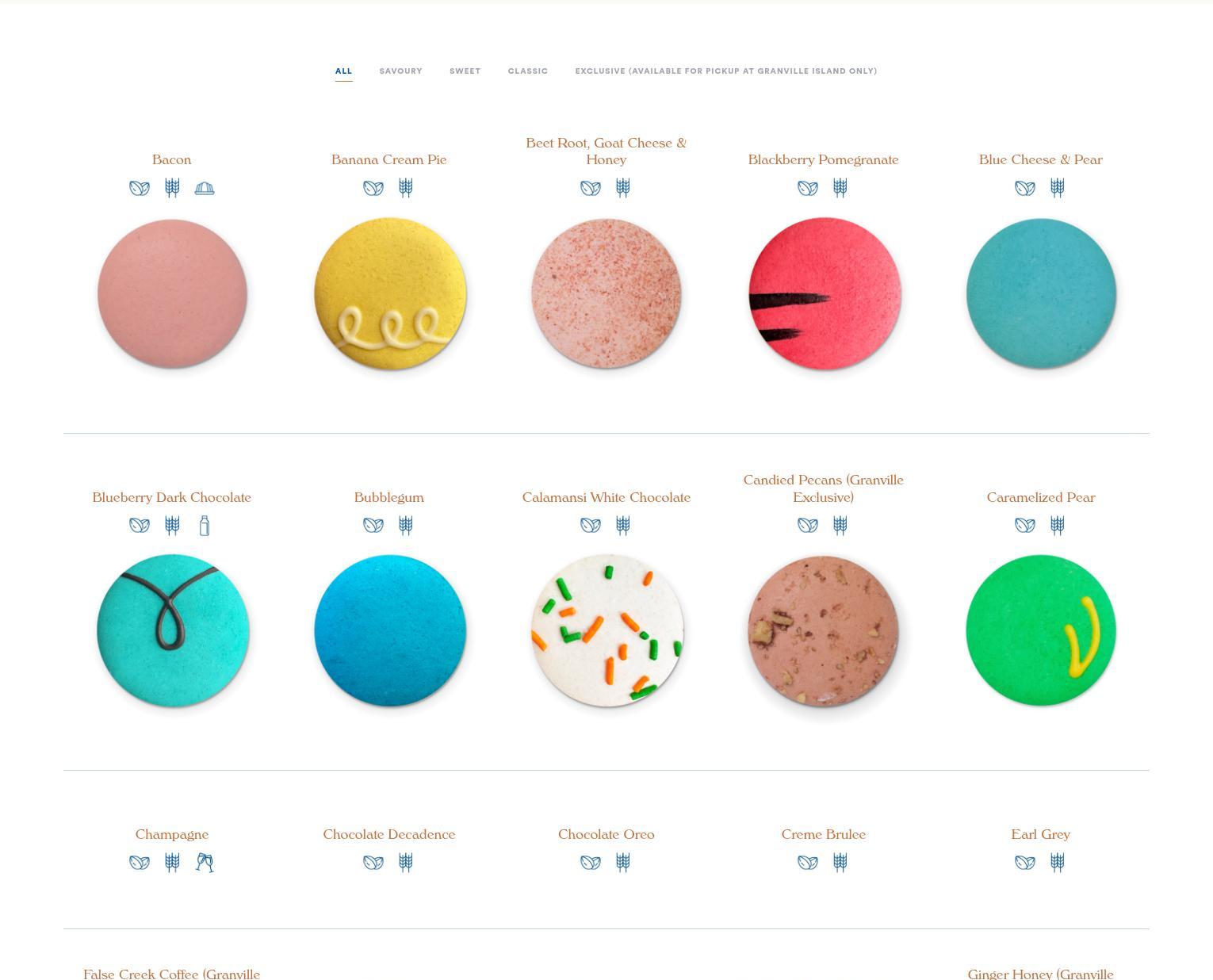
Task: Open the Classic filter tab
Action: (528, 71)
